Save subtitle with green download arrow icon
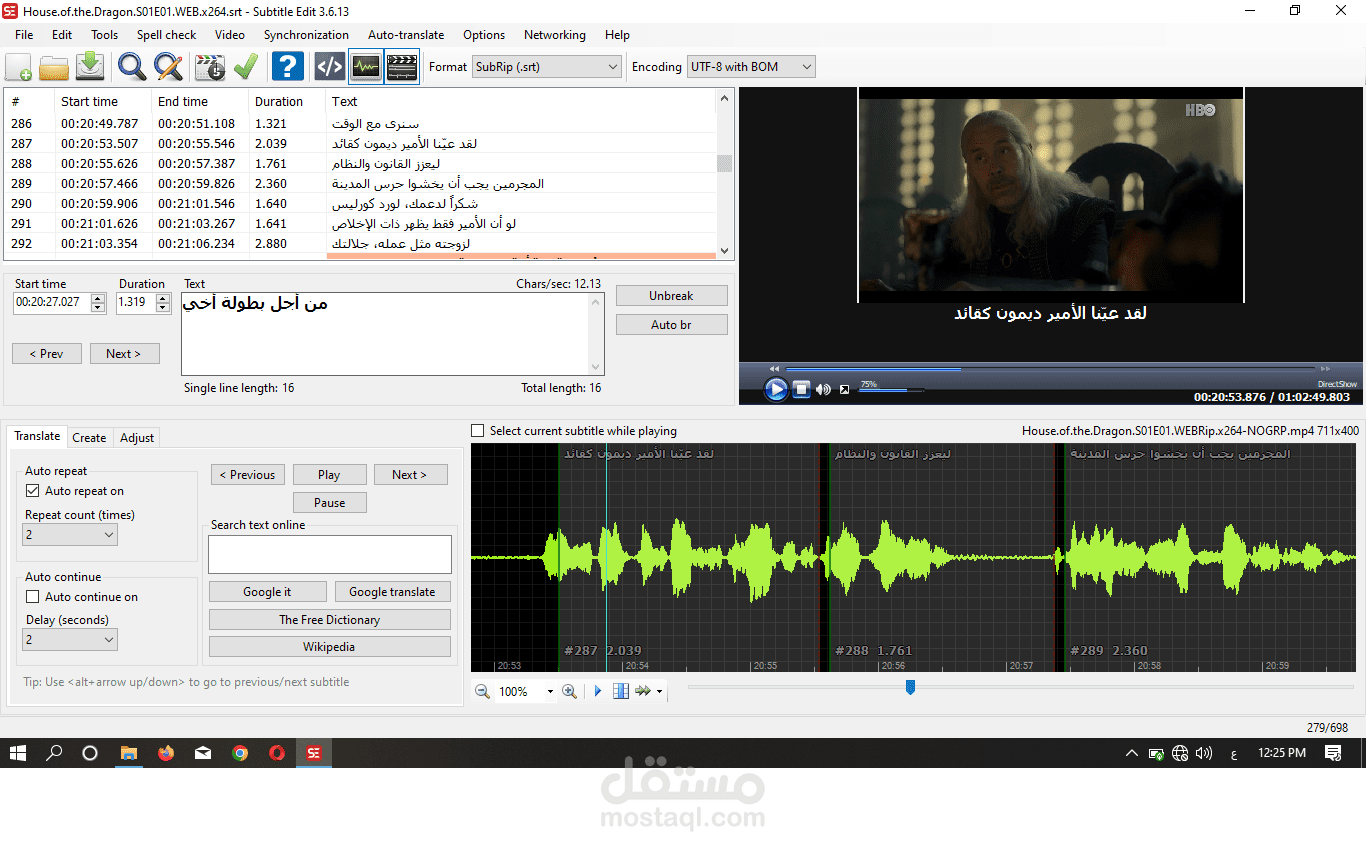 pos(91,67)
